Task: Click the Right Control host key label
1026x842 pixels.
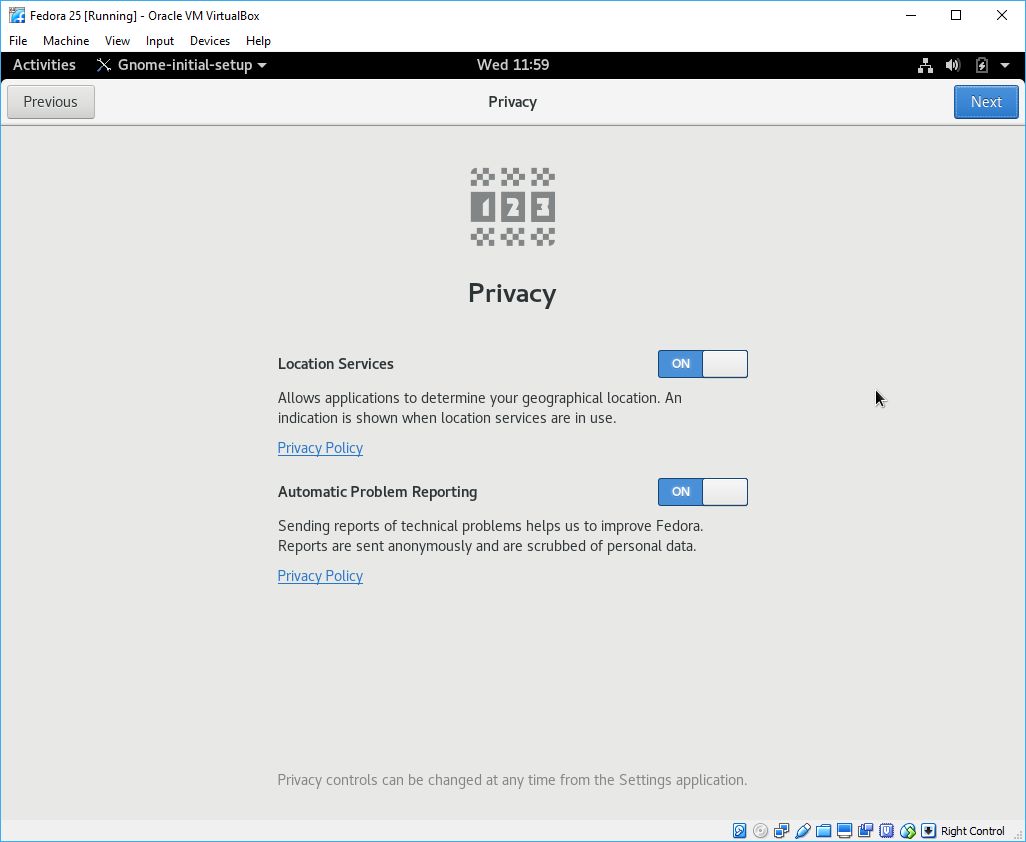Action: coord(972,831)
